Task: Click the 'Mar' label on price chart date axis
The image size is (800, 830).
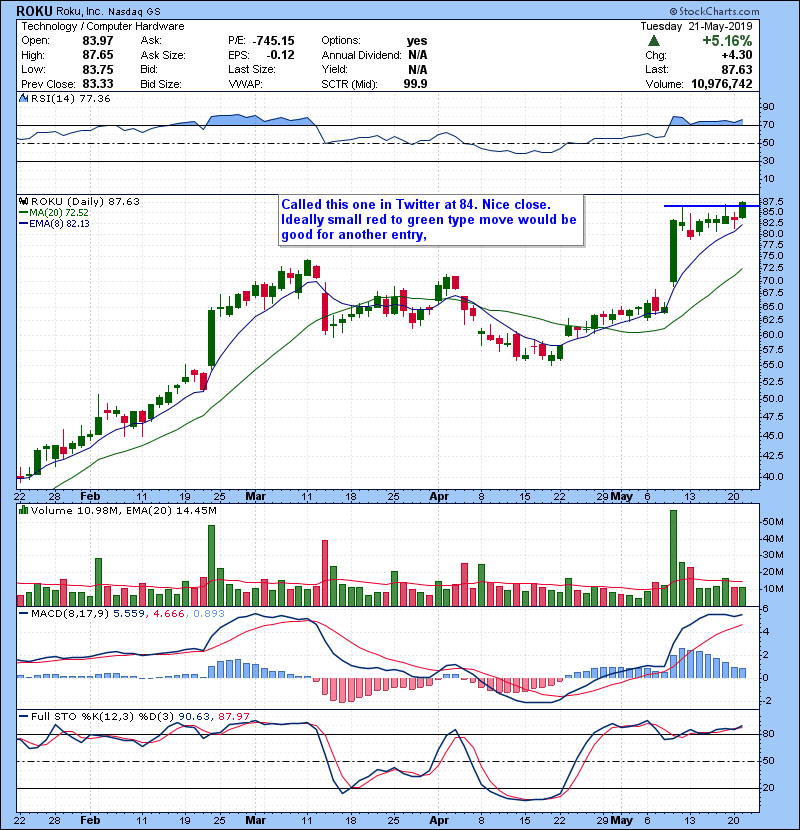Action: (x=256, y=497)
